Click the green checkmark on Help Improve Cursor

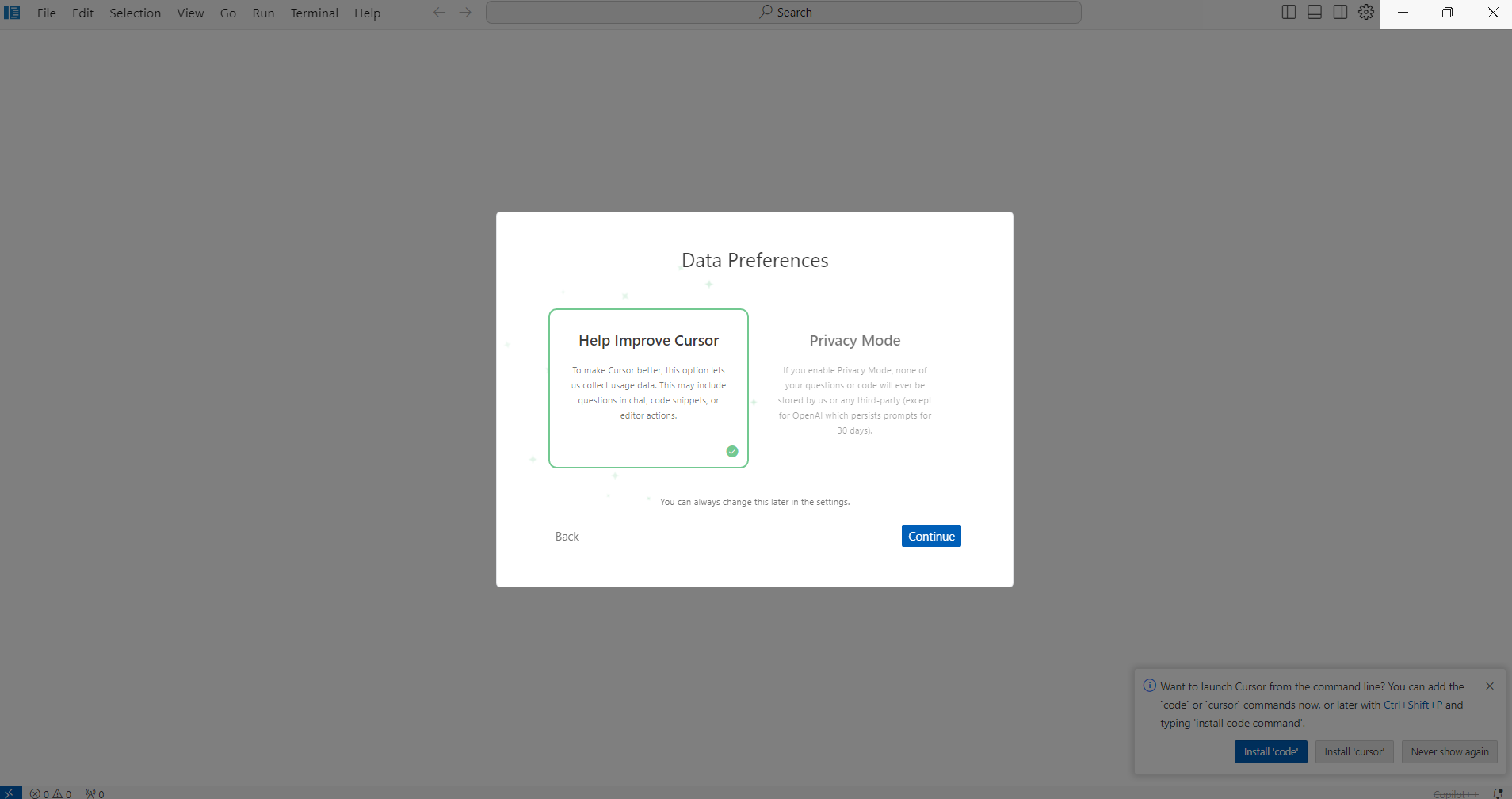(732, 452)
